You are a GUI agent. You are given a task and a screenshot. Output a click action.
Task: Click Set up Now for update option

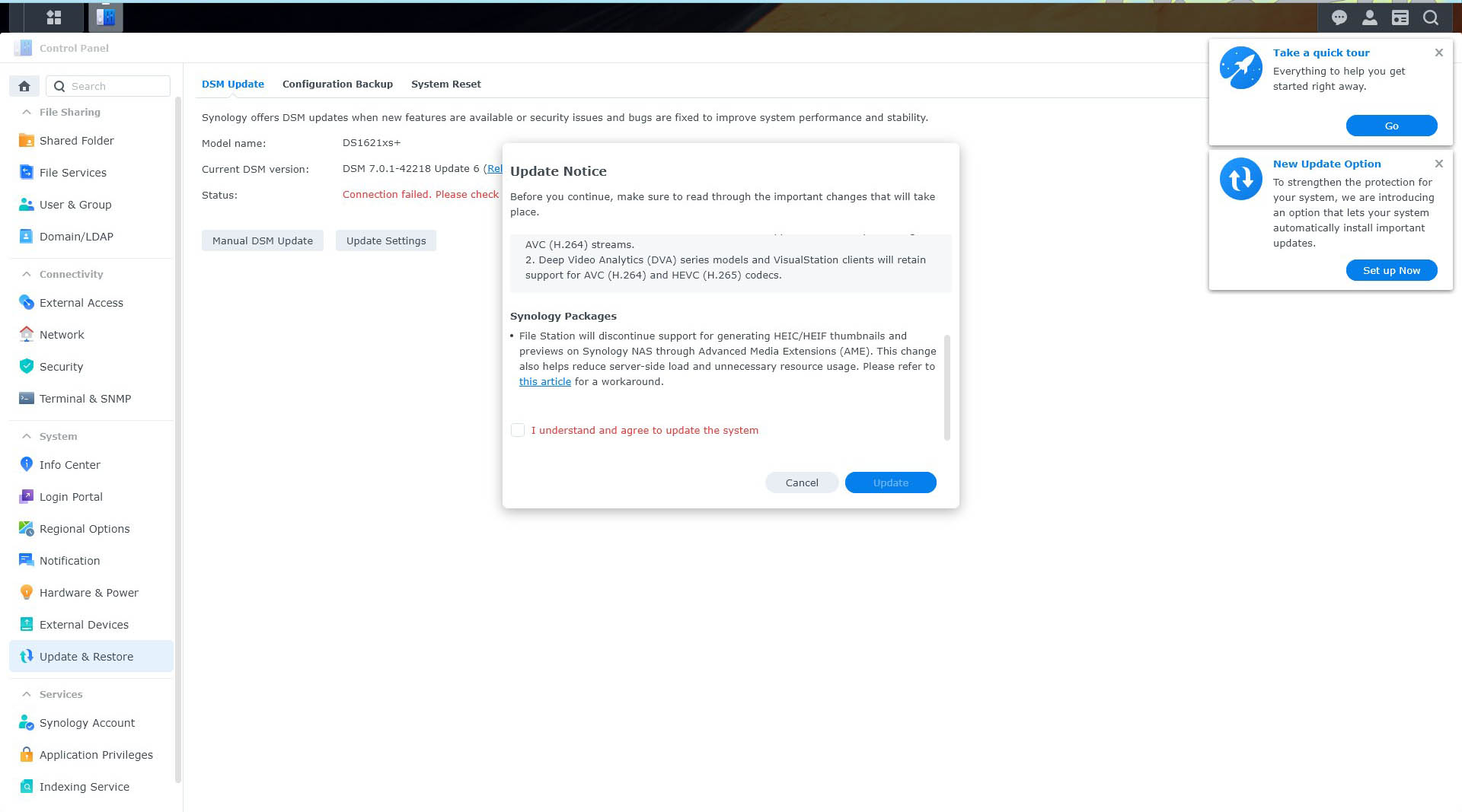click(1391, 270)
